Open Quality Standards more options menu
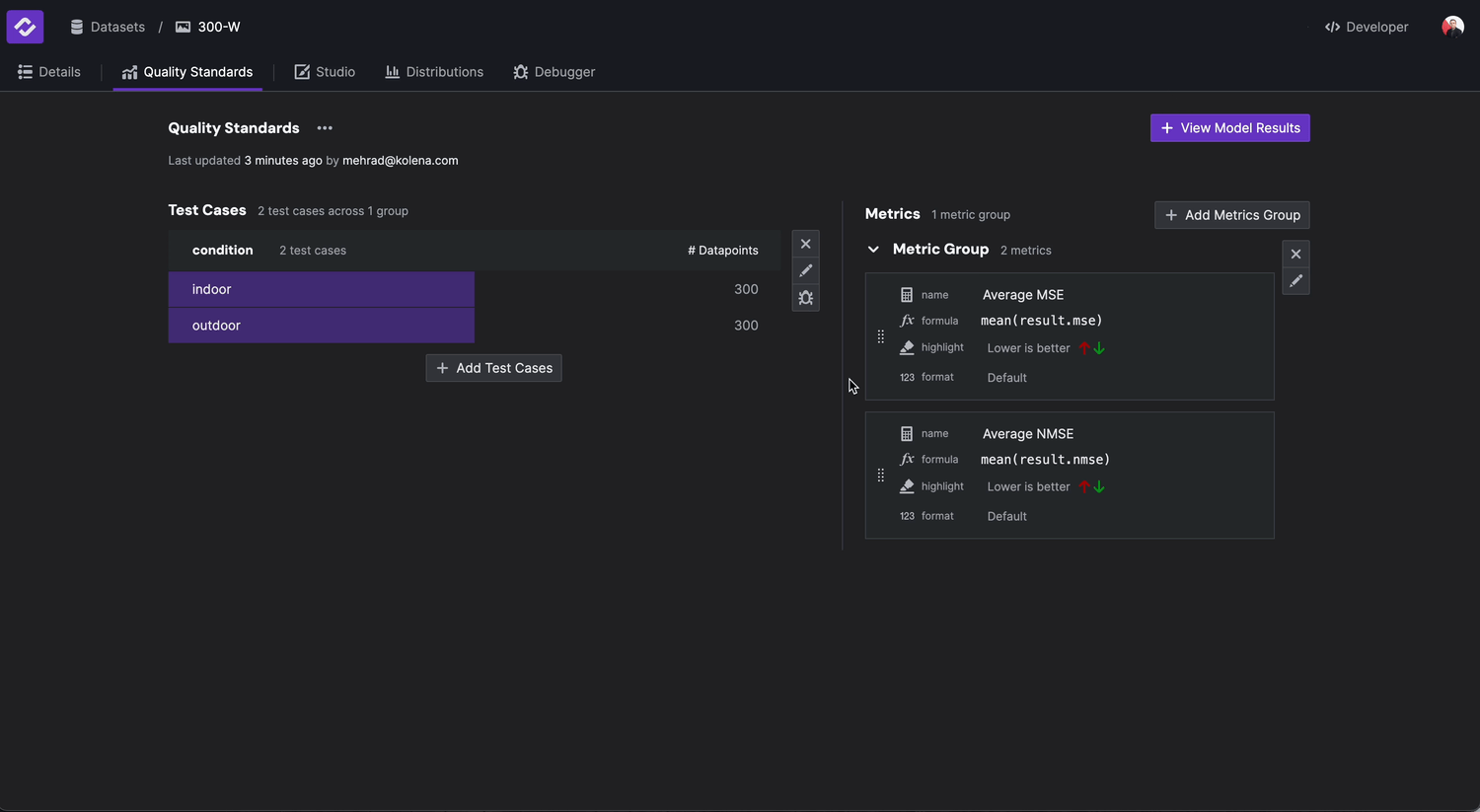The height and width of the screenshot is (812, 1480). (x=325, y=128)
